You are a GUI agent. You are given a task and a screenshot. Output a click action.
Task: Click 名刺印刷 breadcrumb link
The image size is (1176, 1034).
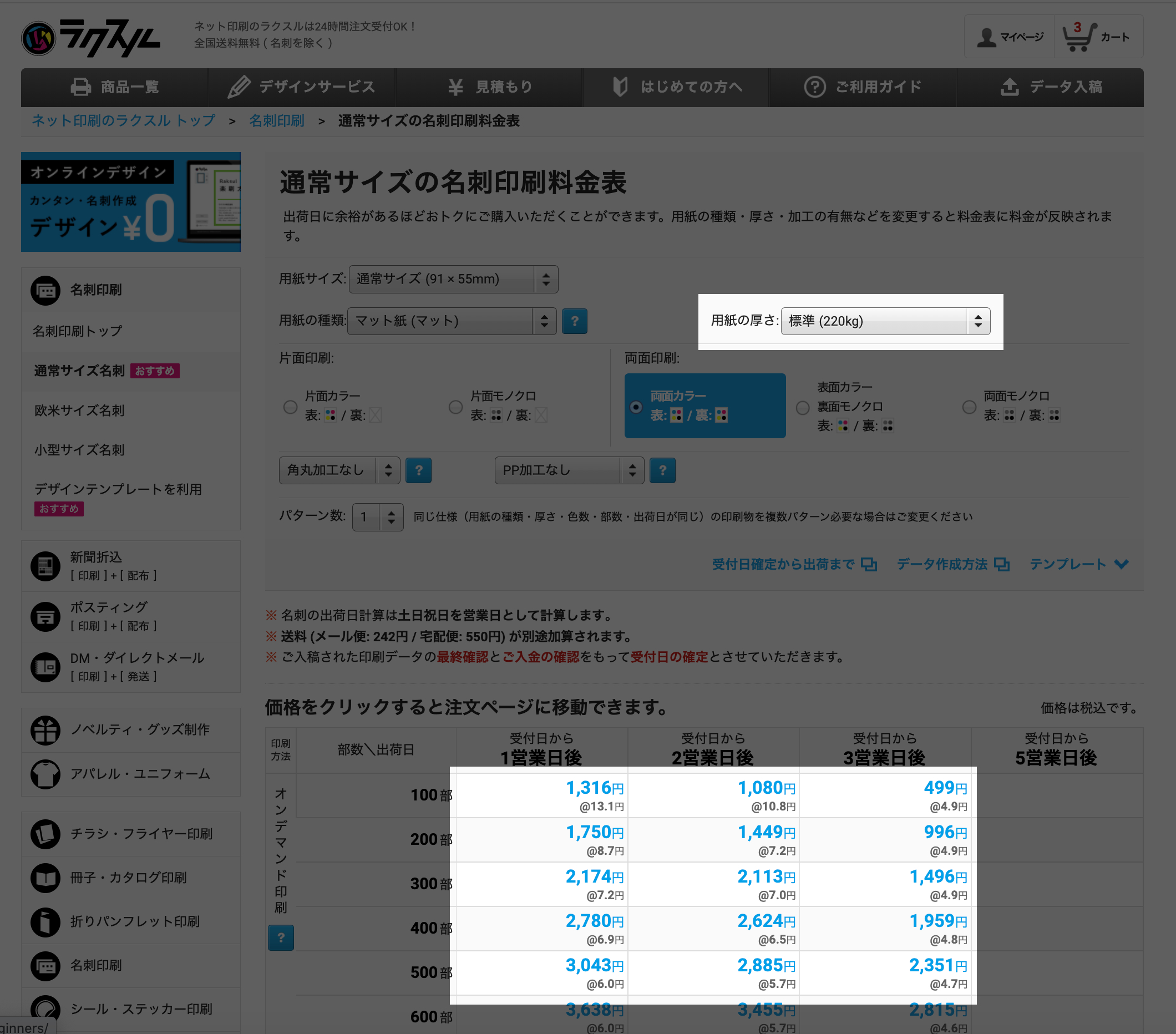276,121
